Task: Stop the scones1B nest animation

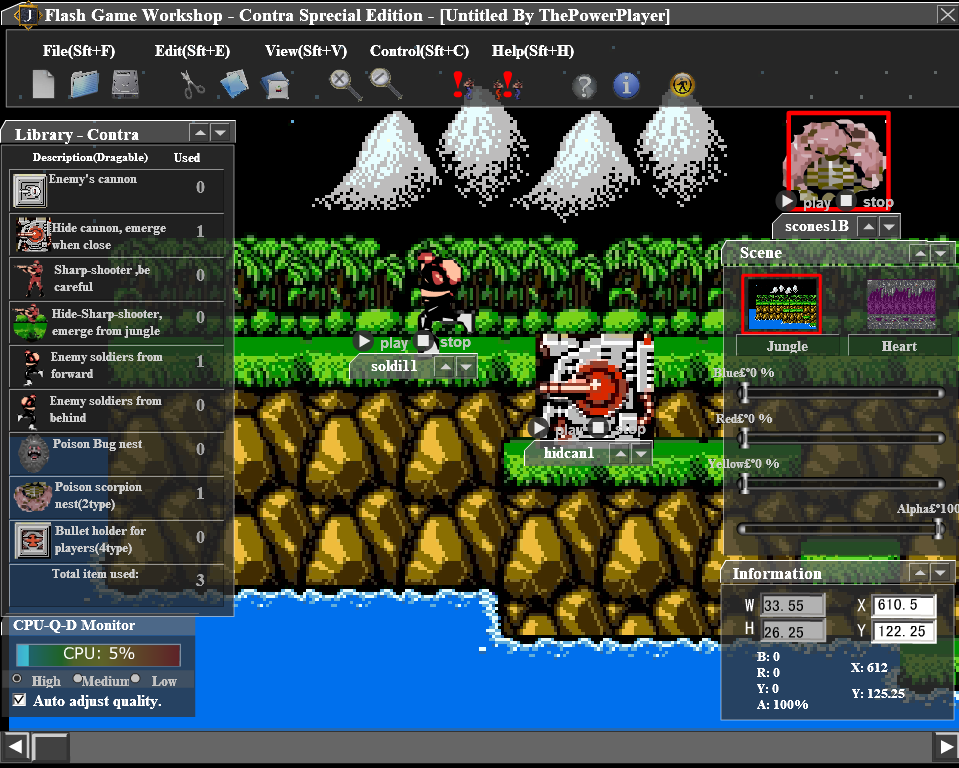Action: (846, 201)
